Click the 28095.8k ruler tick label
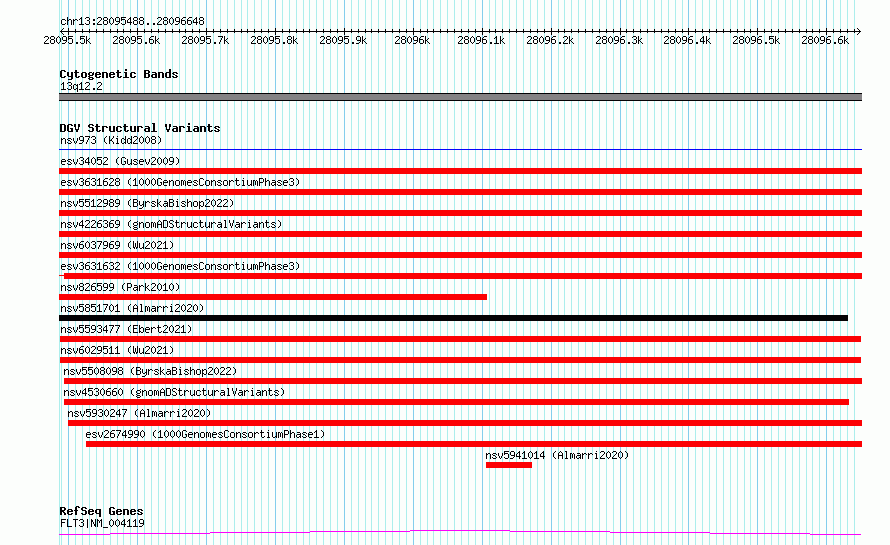 point(274,40)
